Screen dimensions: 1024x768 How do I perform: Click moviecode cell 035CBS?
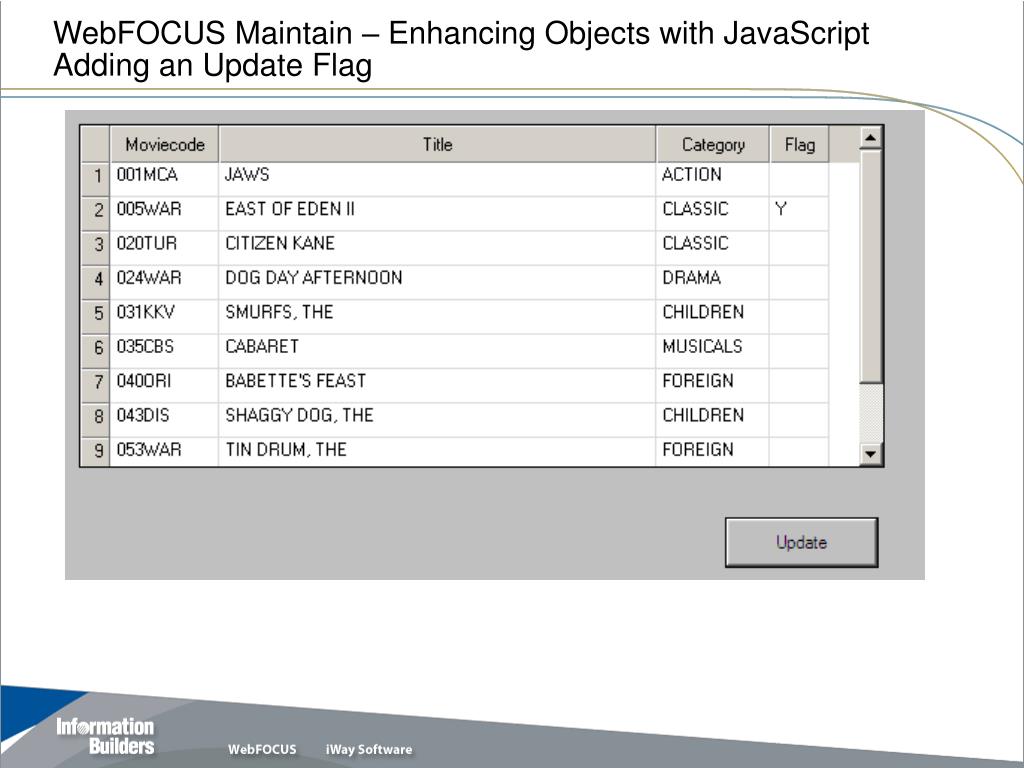point(165,351)
